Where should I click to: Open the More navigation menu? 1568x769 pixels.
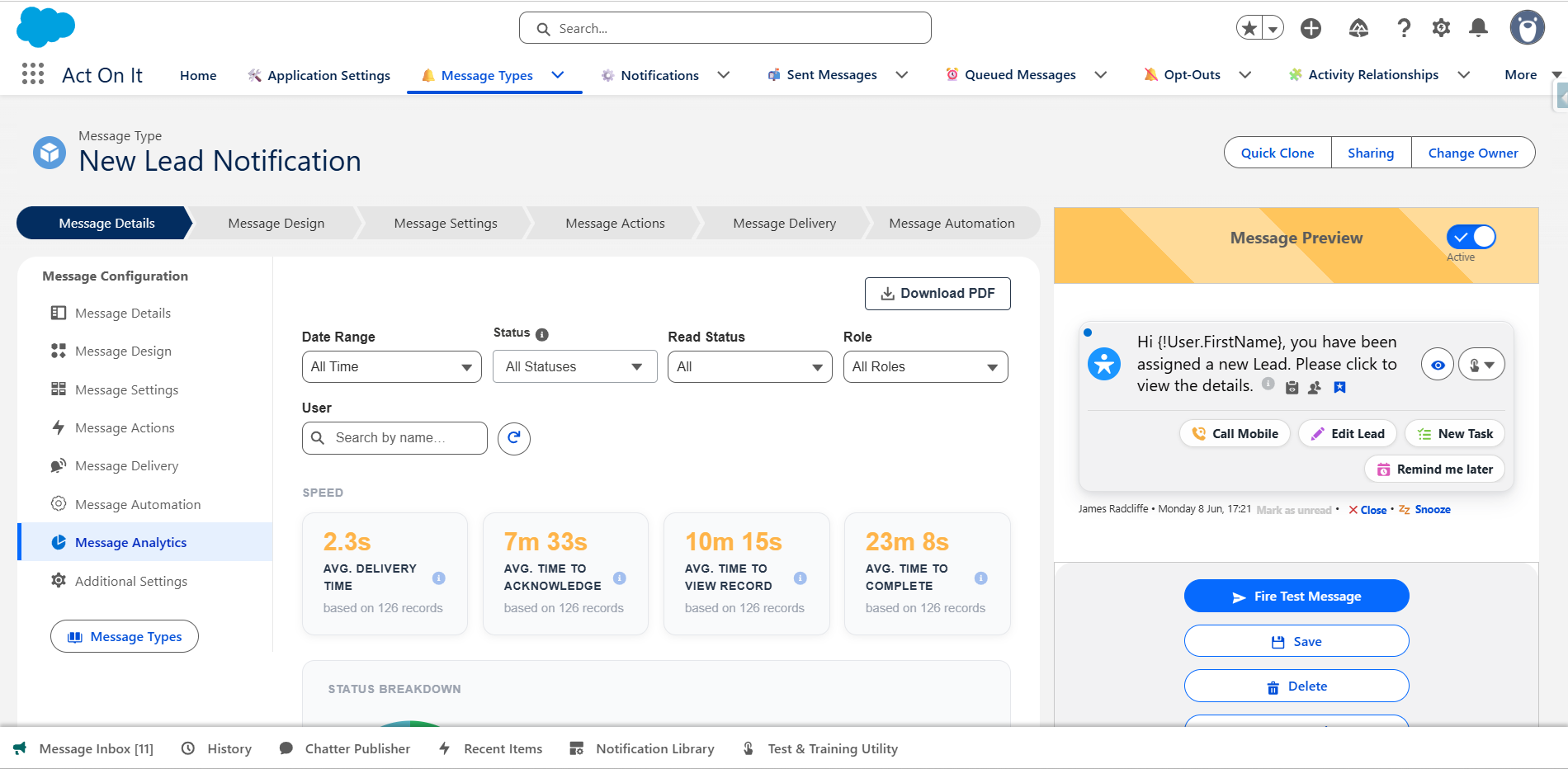point(1533,75)
